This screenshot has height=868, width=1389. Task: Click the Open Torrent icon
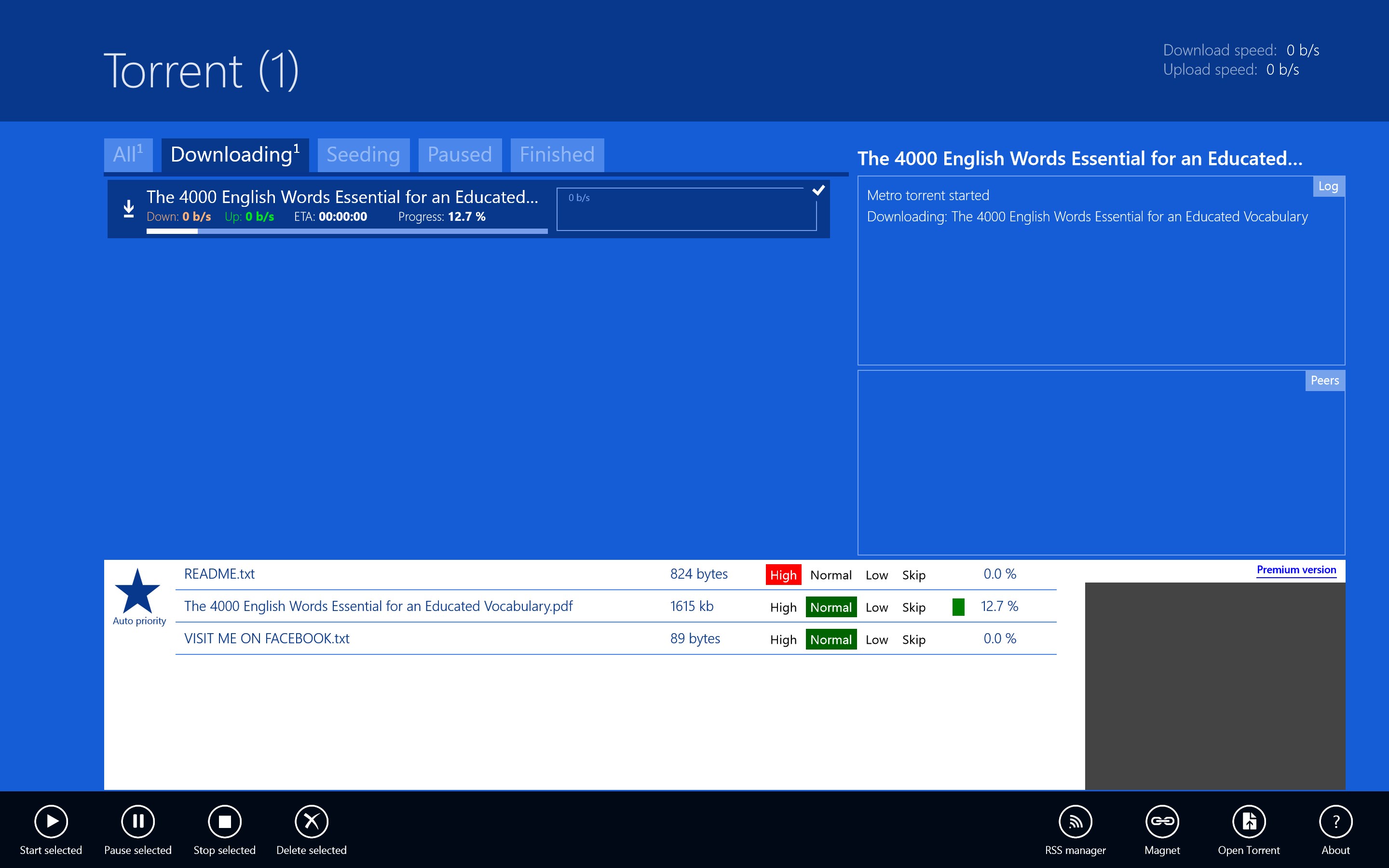pos(1248,822)
